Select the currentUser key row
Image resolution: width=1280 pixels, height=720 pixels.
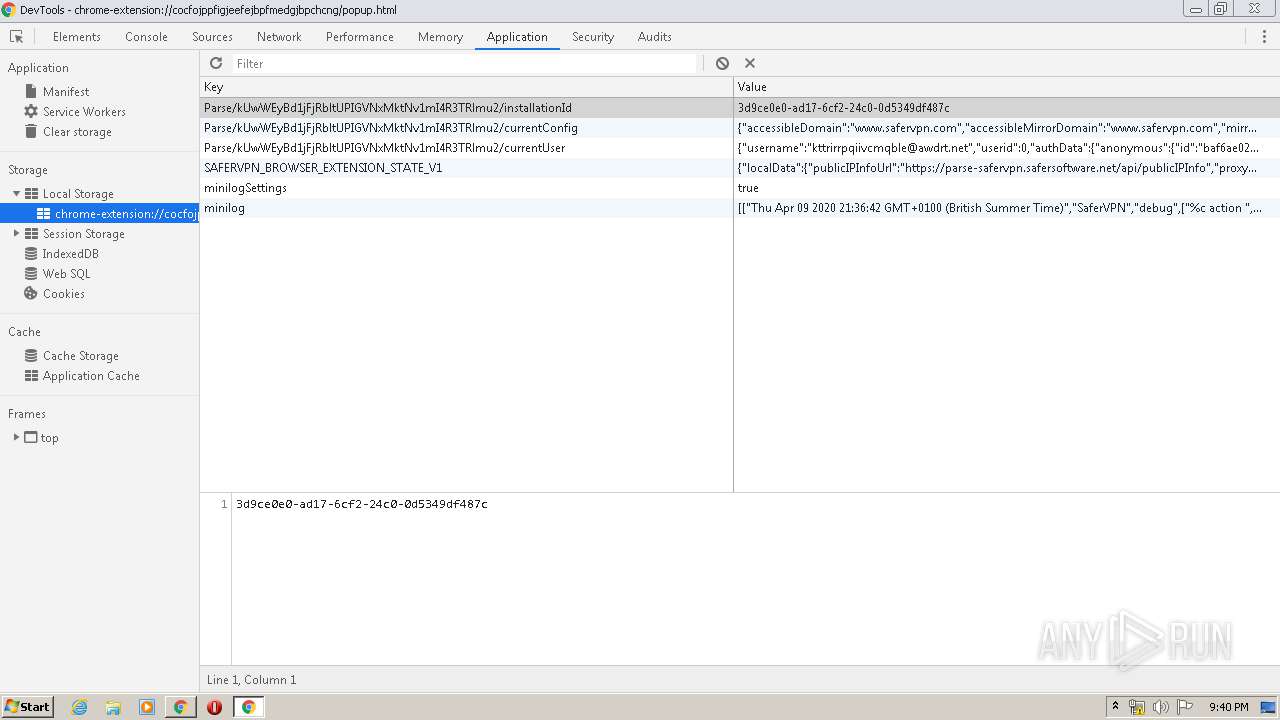tap(466, 147)
